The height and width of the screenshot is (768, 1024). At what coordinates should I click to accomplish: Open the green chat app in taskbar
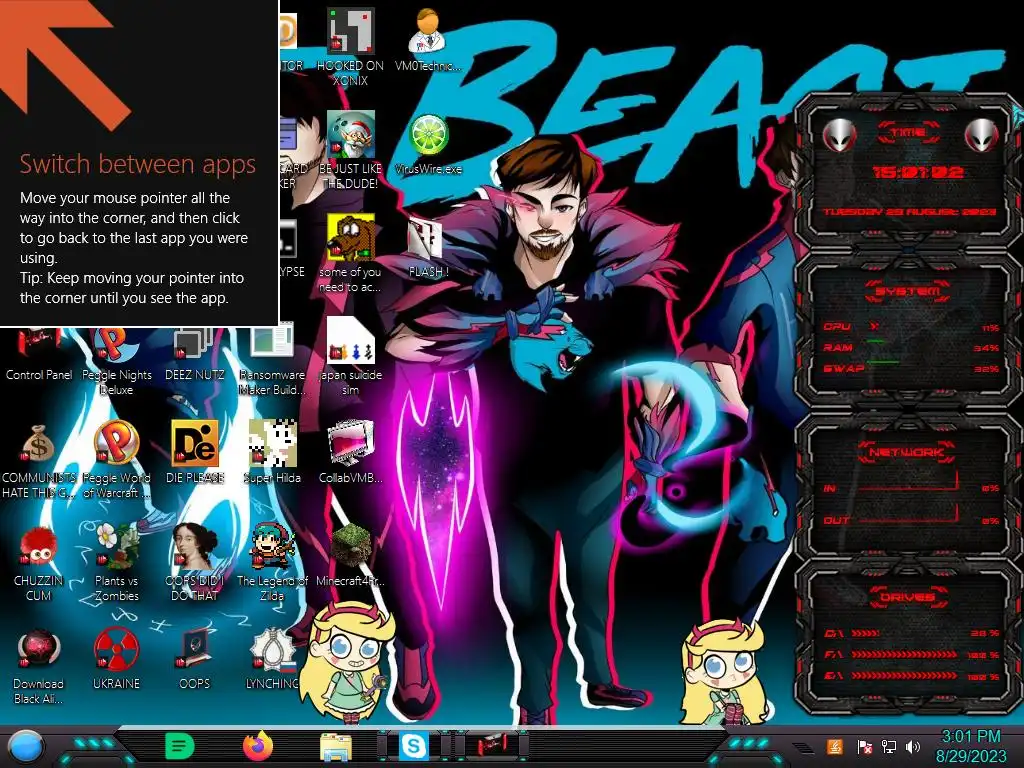point(180,746)
